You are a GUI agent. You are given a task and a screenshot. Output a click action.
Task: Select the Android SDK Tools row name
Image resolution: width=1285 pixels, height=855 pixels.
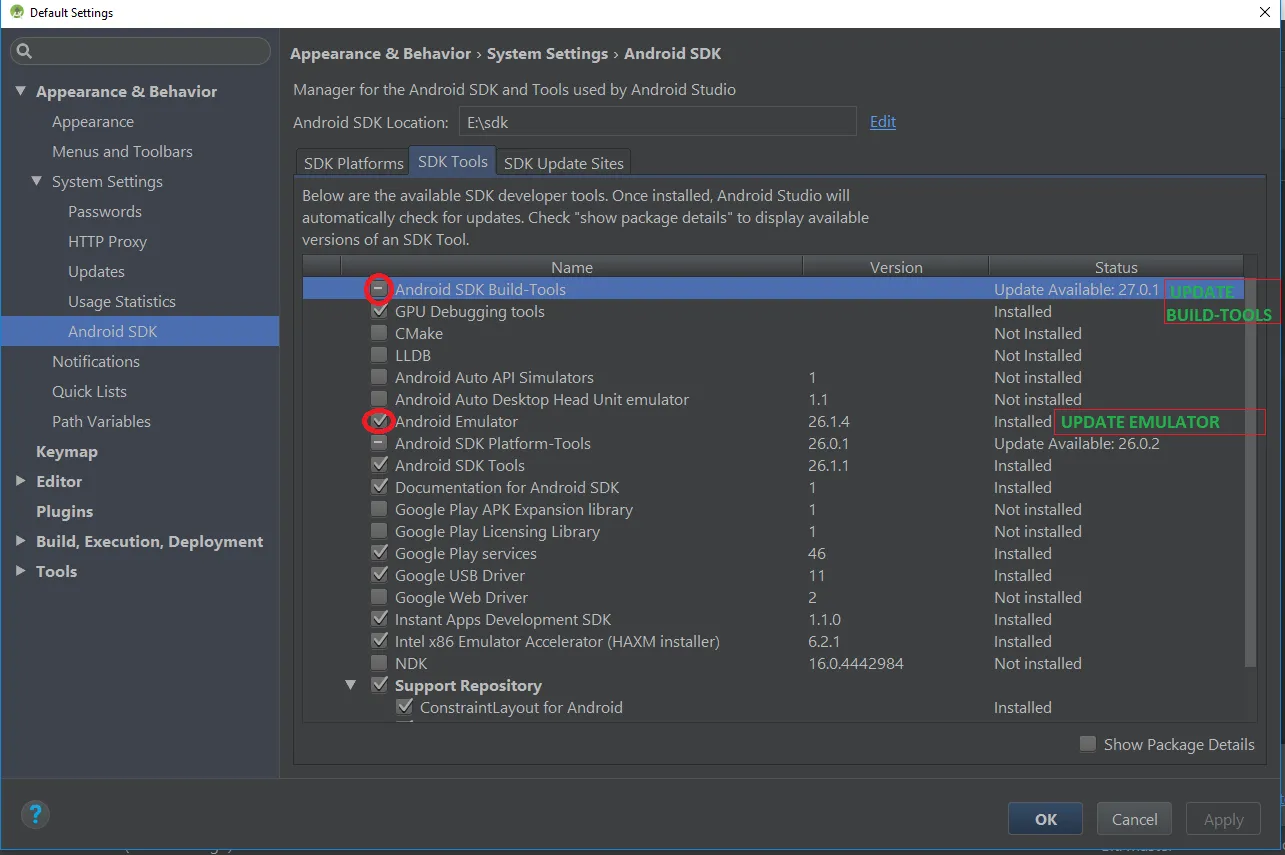[x=460, y=466]
